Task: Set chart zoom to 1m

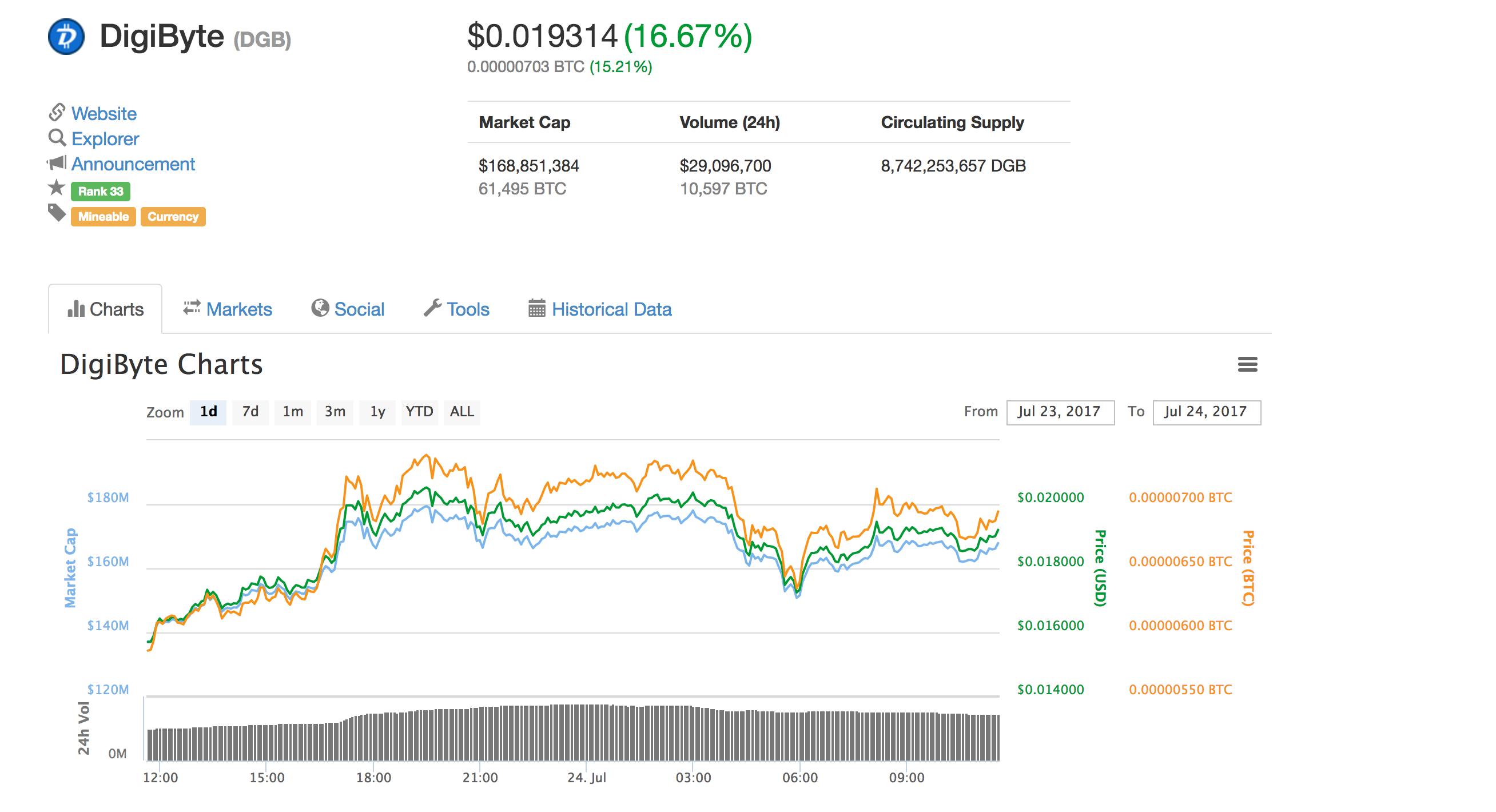Action: [x=293, y=412]
